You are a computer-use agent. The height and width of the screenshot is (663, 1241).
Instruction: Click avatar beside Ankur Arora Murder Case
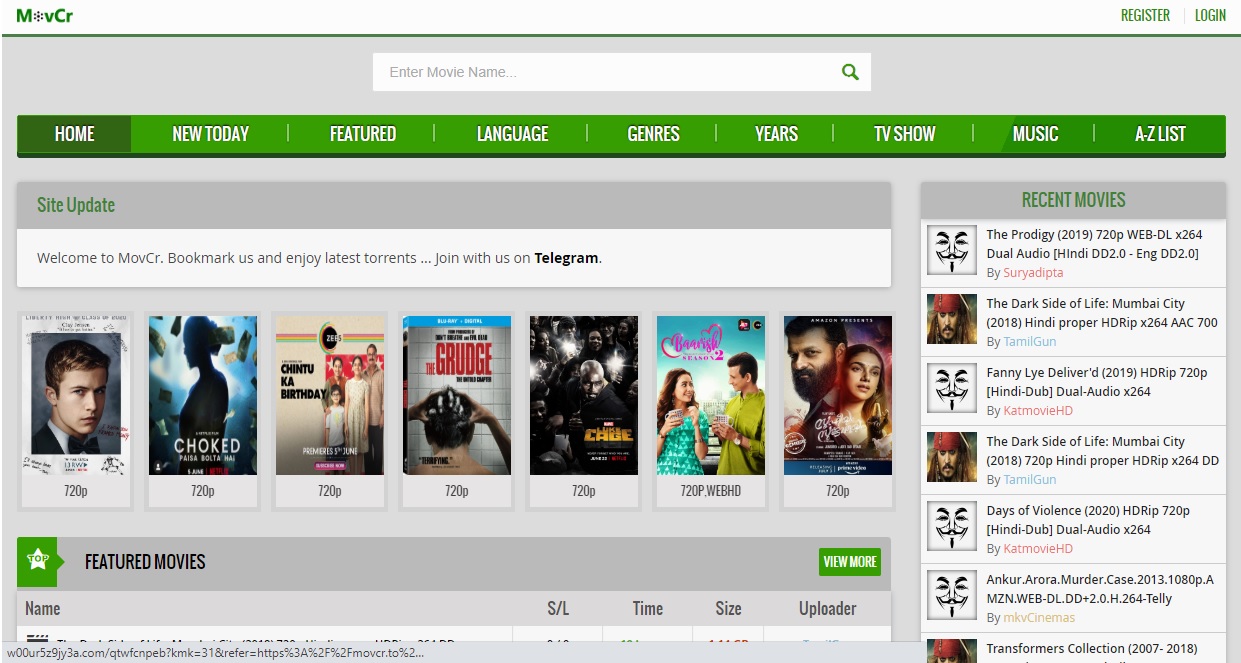[952, 595]
